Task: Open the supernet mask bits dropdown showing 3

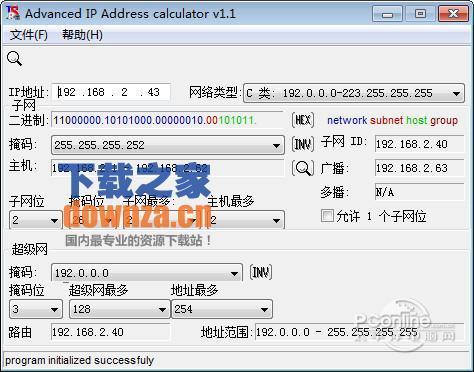Action: [x=35, y=309]
